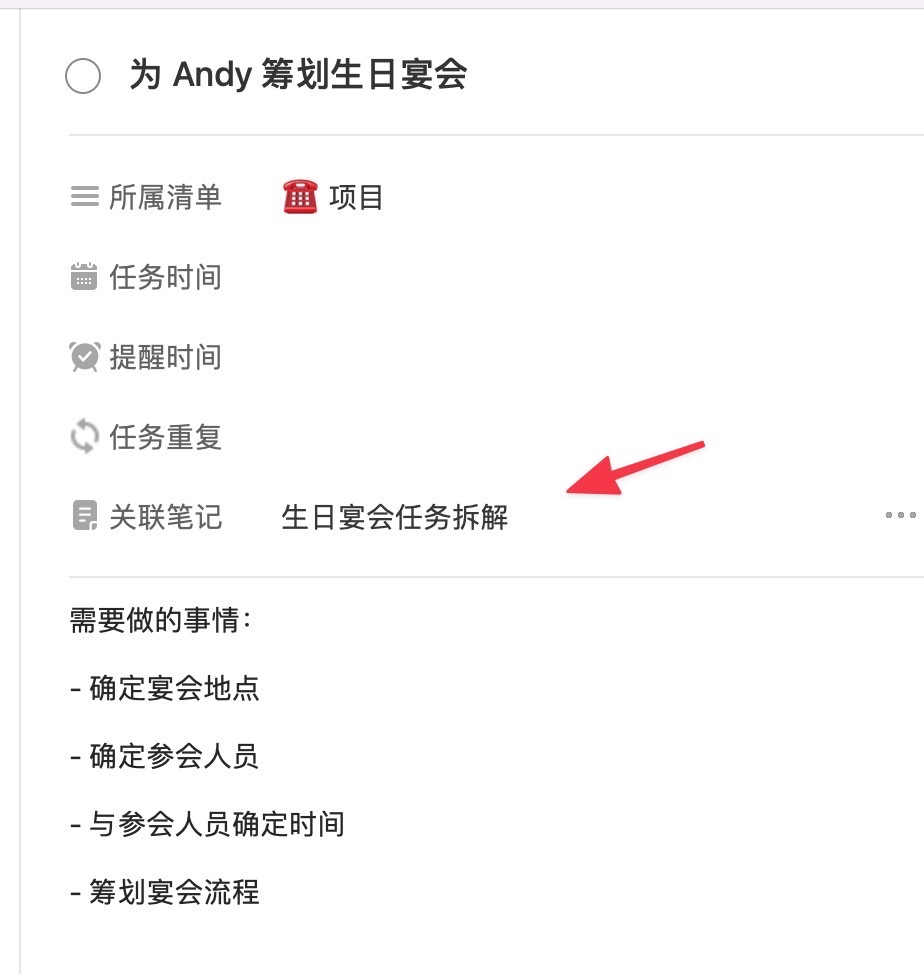Click the 所属清单 list icon

[84, 196]
